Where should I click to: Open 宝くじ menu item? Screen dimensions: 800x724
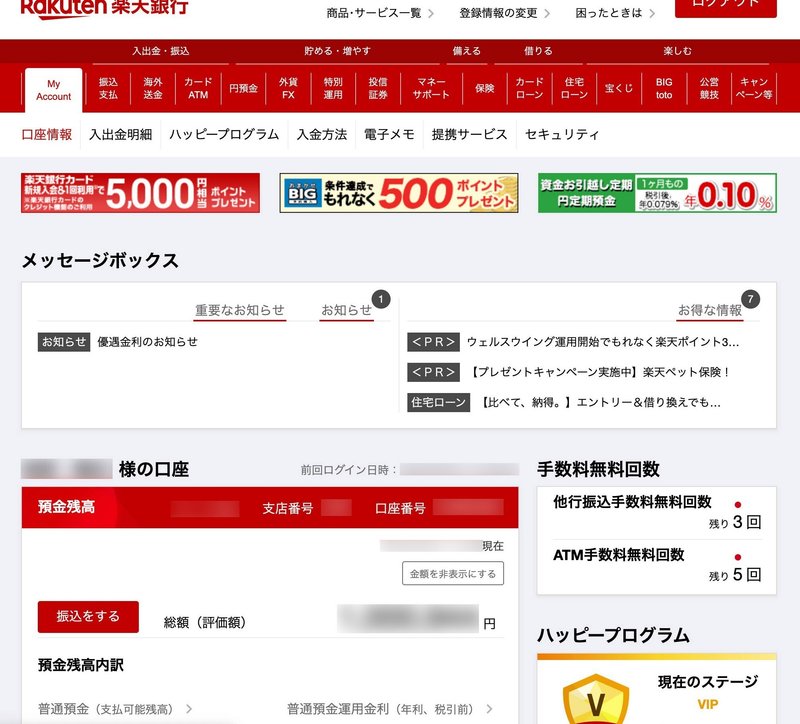pos(619,88)
